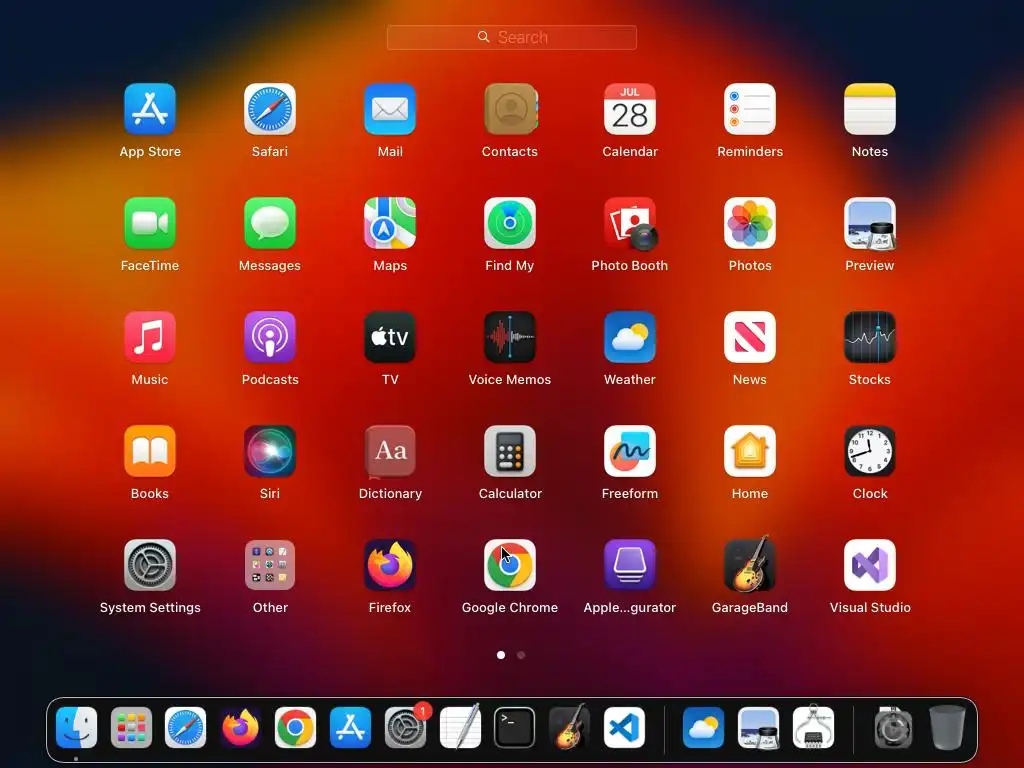Open System Settings from the Launchpad grid
The image size is (1024, 768).
pos(150,565)
